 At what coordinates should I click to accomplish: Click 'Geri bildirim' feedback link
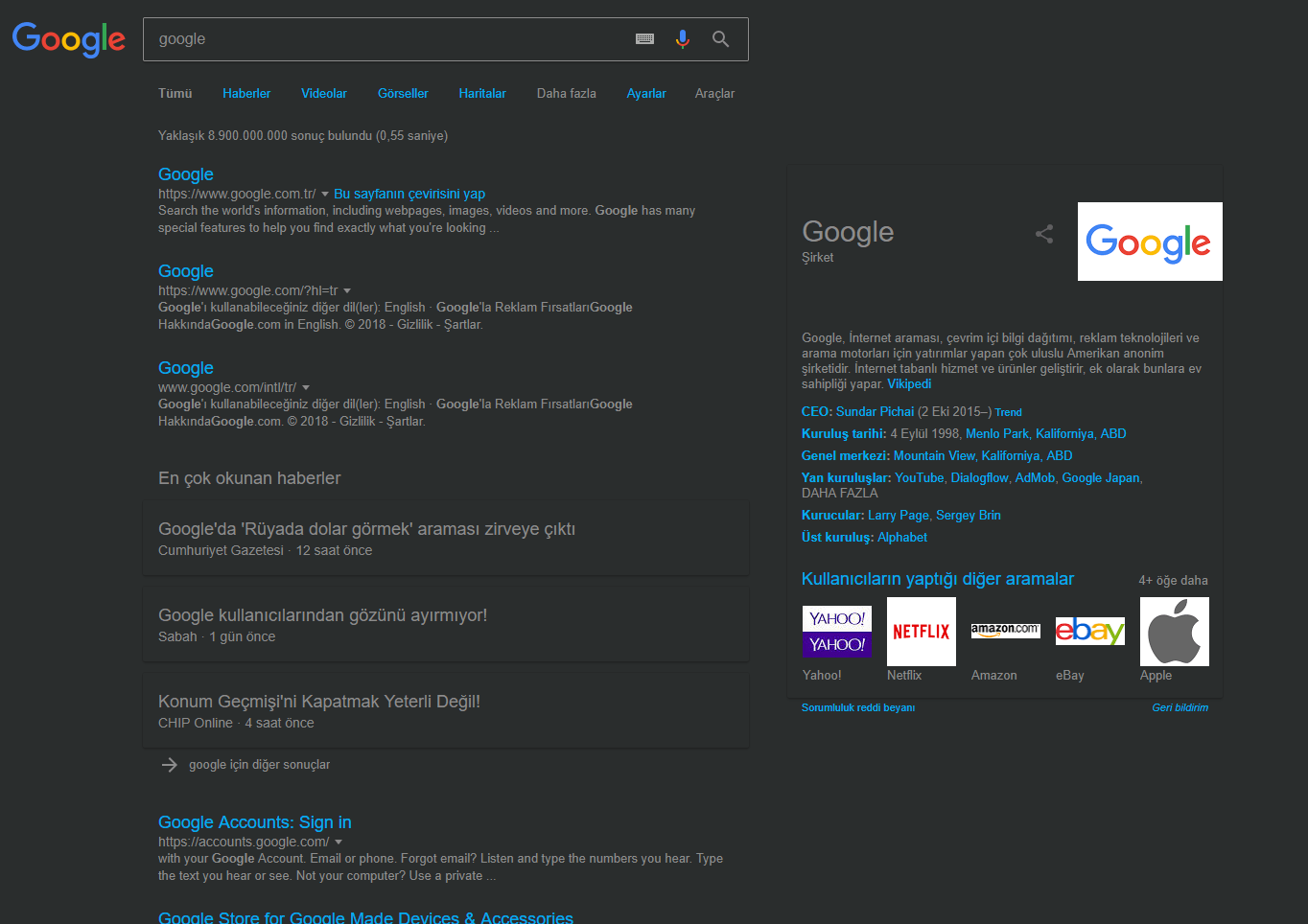[x=1180, y=708]
